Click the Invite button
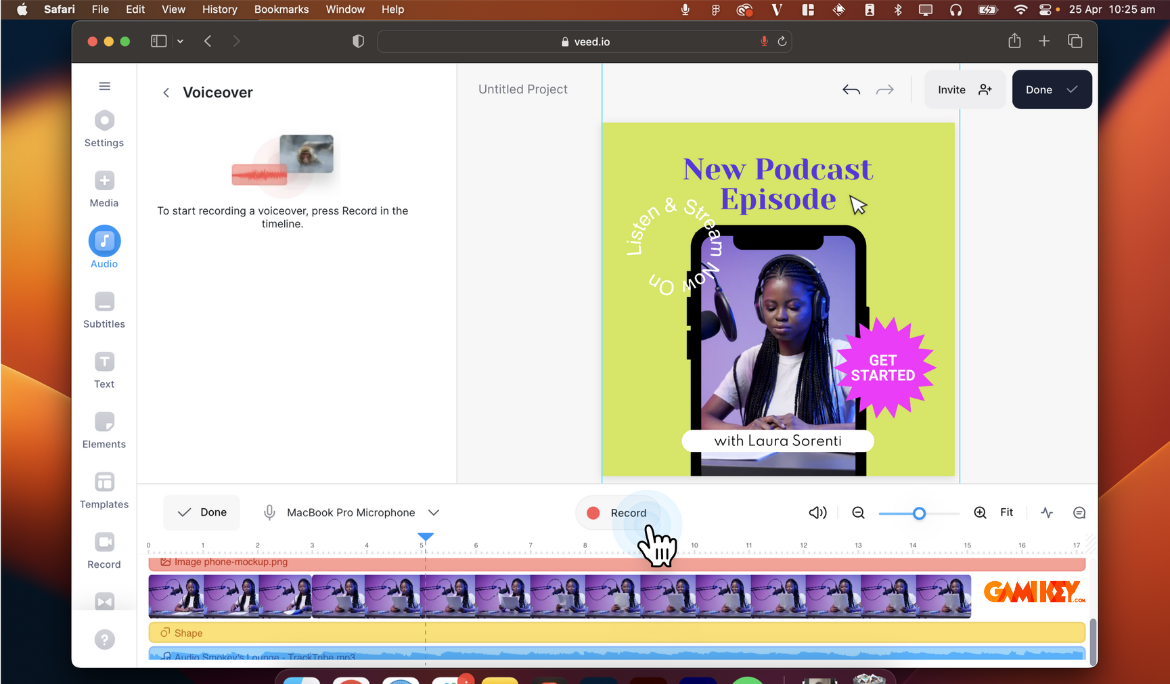 tap(964, 90)
